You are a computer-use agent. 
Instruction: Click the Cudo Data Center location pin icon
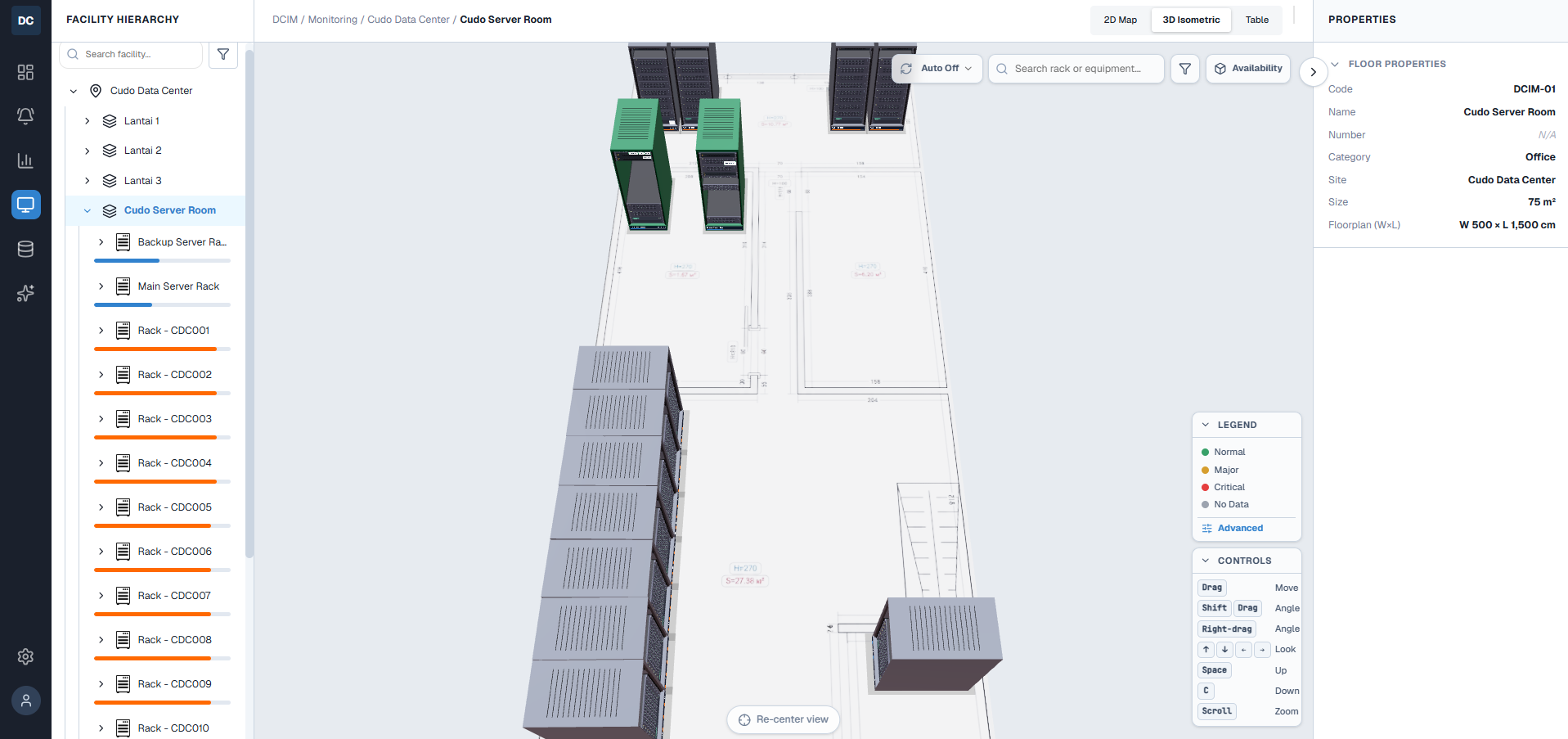pyautogui.click(x=96, y=91)
